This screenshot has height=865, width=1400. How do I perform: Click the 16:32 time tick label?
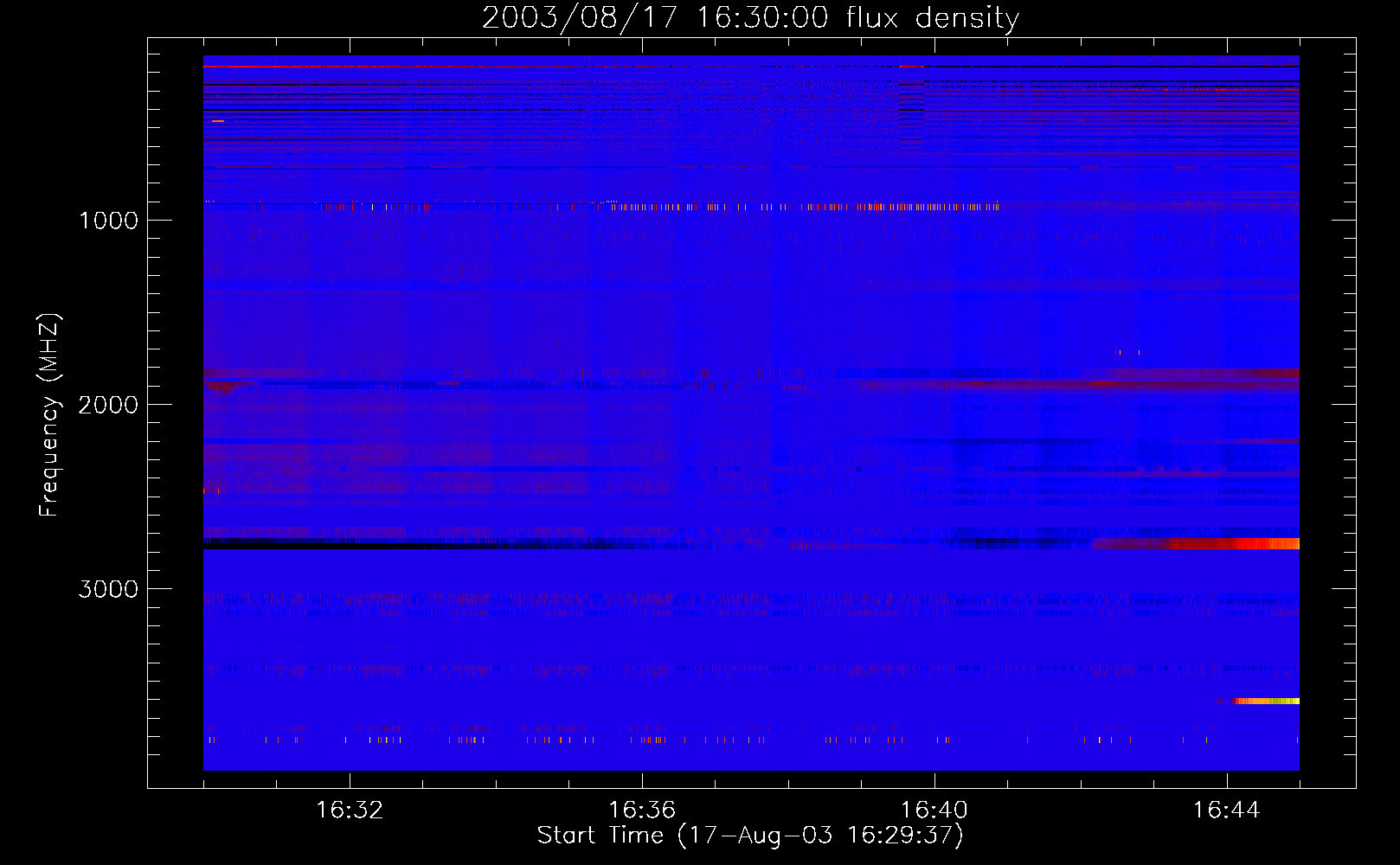click(x=350, y=810)
